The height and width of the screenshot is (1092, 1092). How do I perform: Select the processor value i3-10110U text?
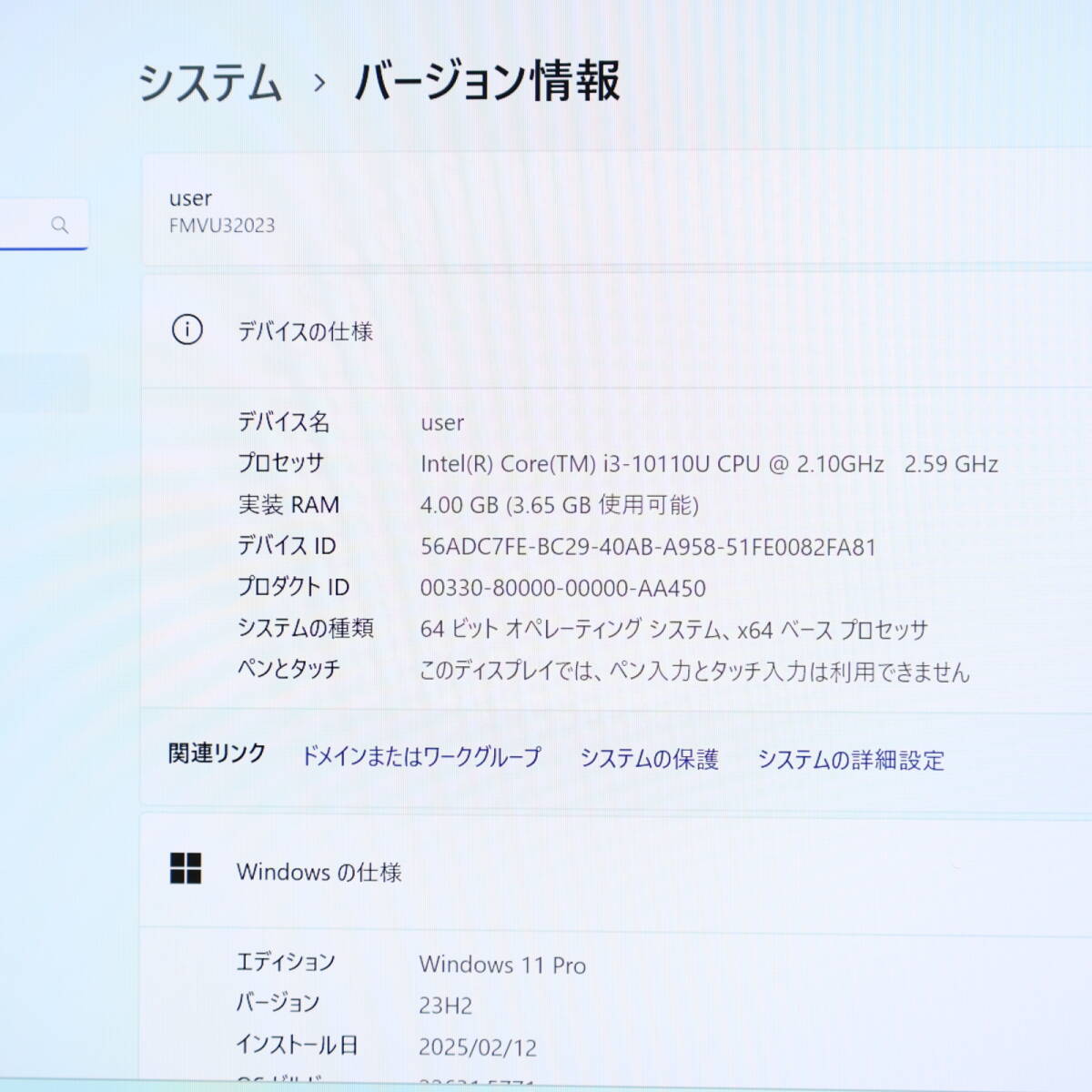click(x=709, y=464)
